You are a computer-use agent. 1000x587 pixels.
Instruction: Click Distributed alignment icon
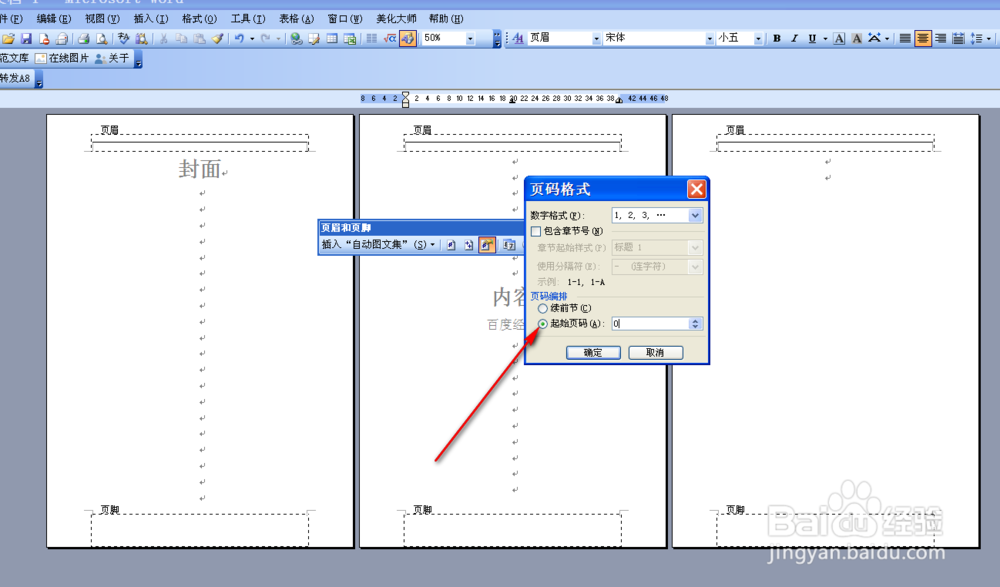click(x=958, y=39)
